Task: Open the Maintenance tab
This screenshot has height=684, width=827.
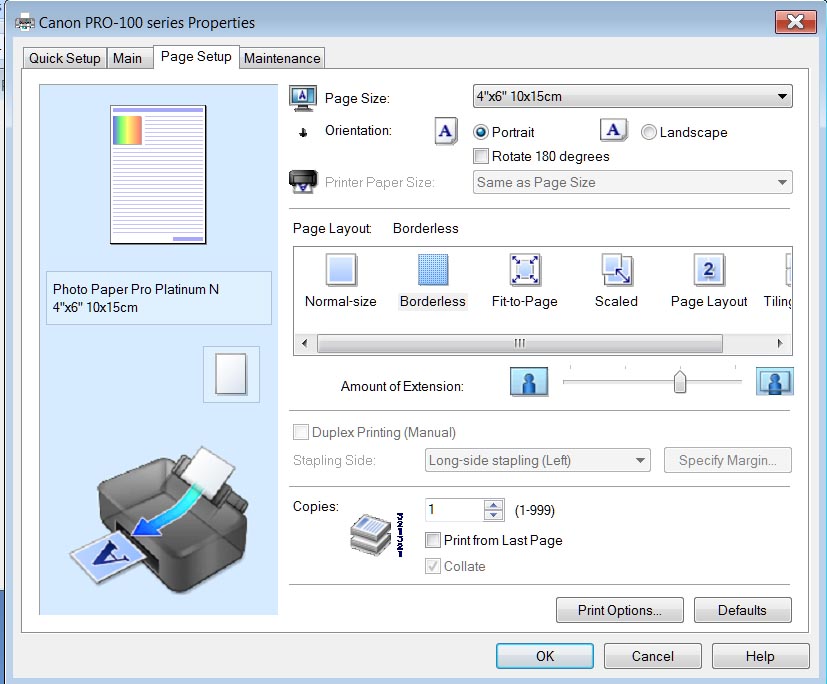Action: pyautogui.click(x=283, y=58)
